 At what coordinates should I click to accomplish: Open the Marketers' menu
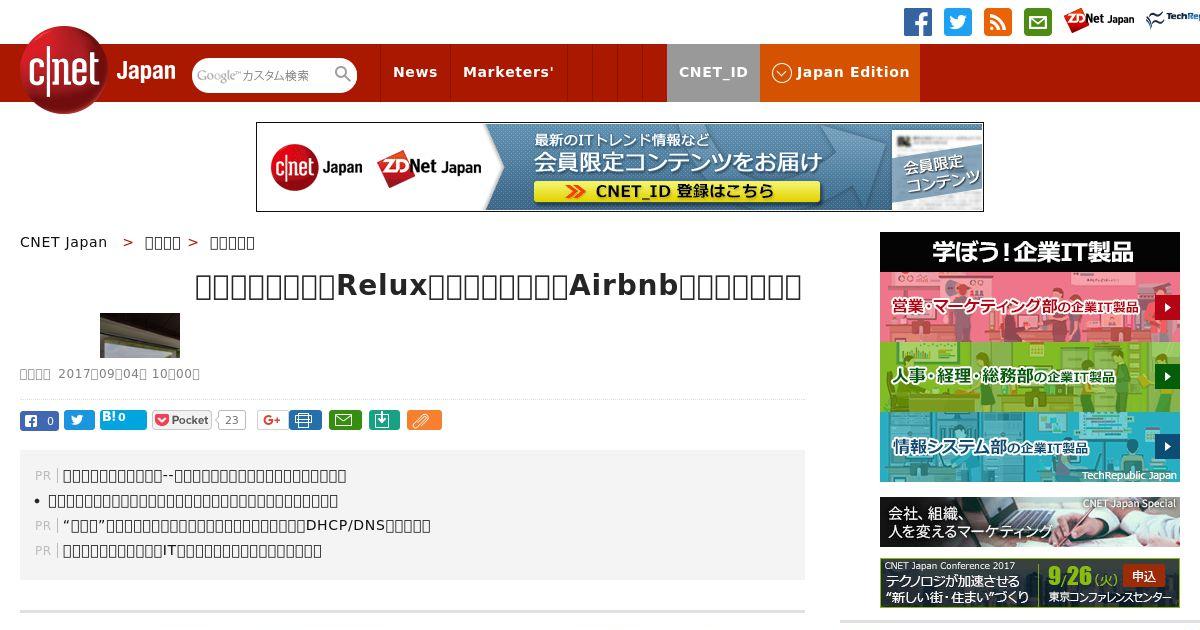[x=508, y=73]
